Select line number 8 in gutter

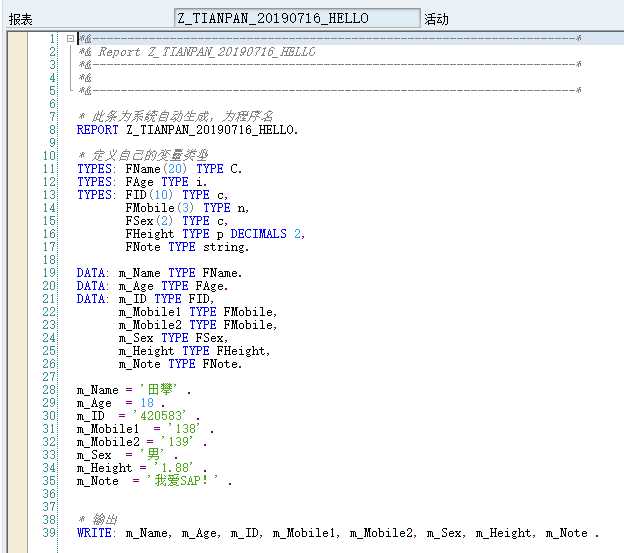coord(52,130)
